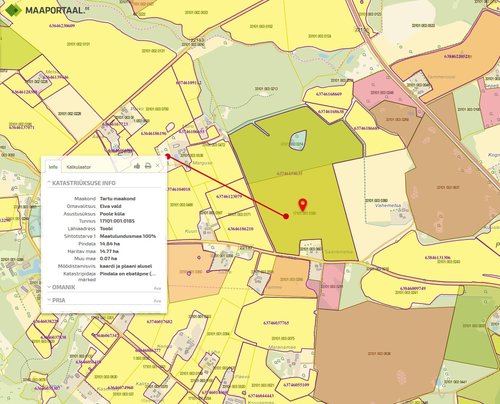Image resolution: width=500 pixels, height=404 pixels.
Task: Click the red dot at the popup corner
Action: (168, 156)
